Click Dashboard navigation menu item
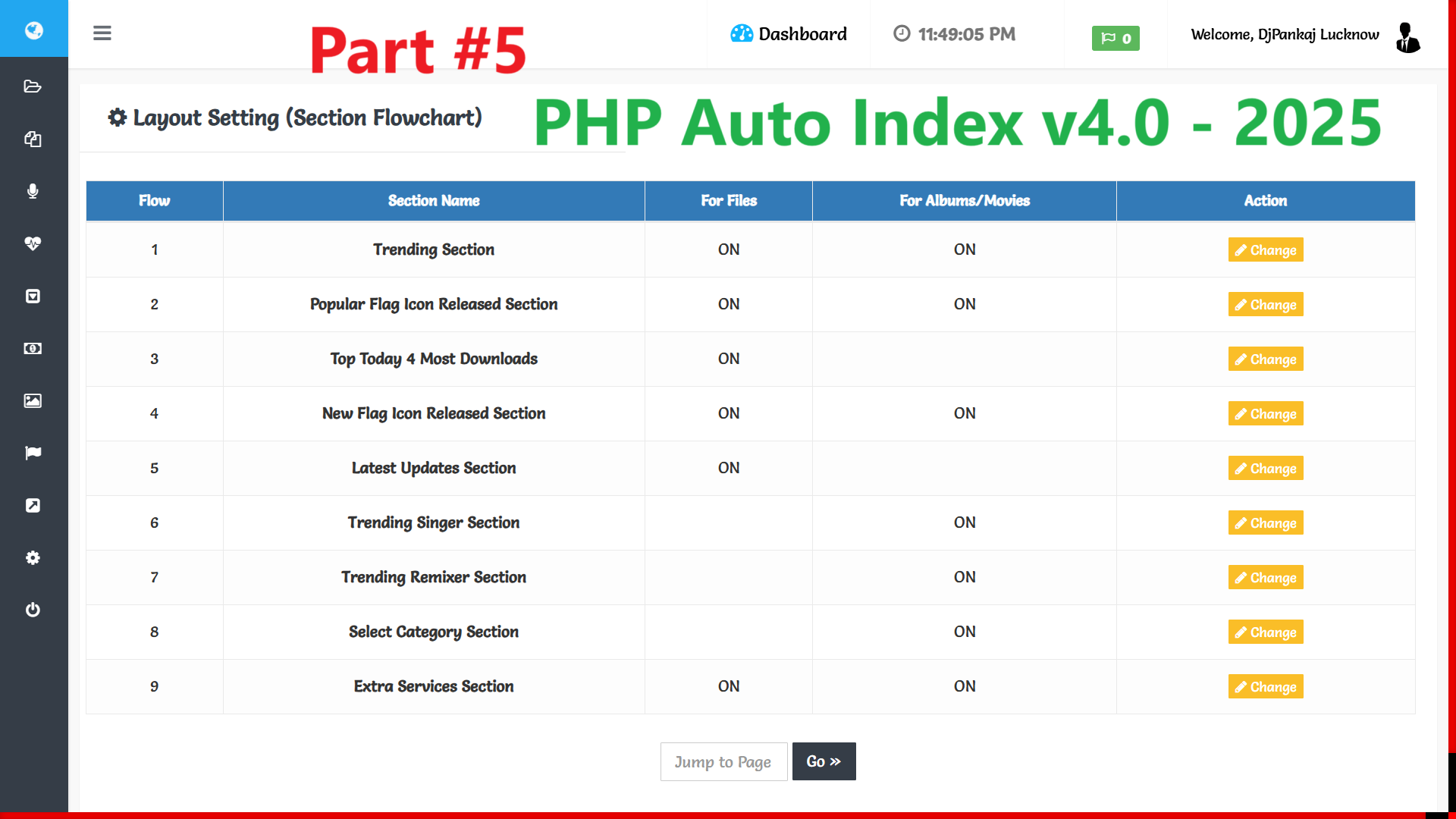Screen dimensions: 1456x819 [x=789, y=34]
